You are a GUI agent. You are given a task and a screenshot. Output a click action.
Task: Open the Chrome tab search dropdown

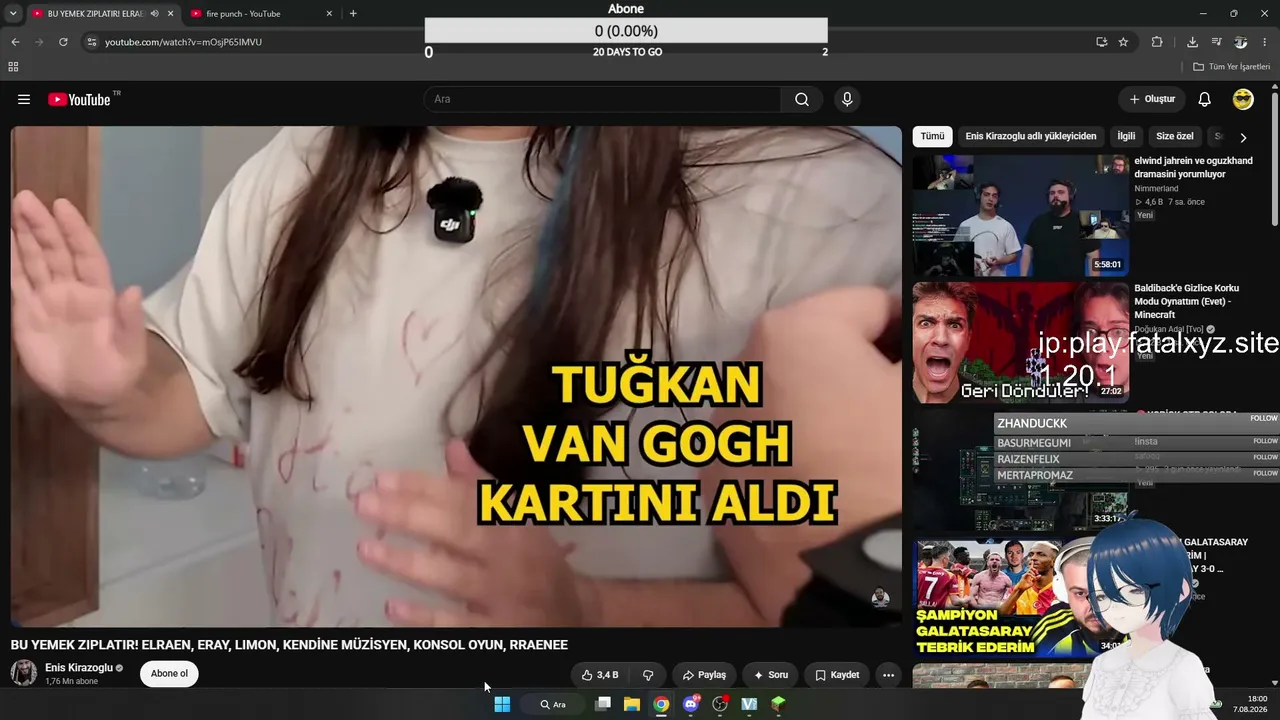coord(13,14)
